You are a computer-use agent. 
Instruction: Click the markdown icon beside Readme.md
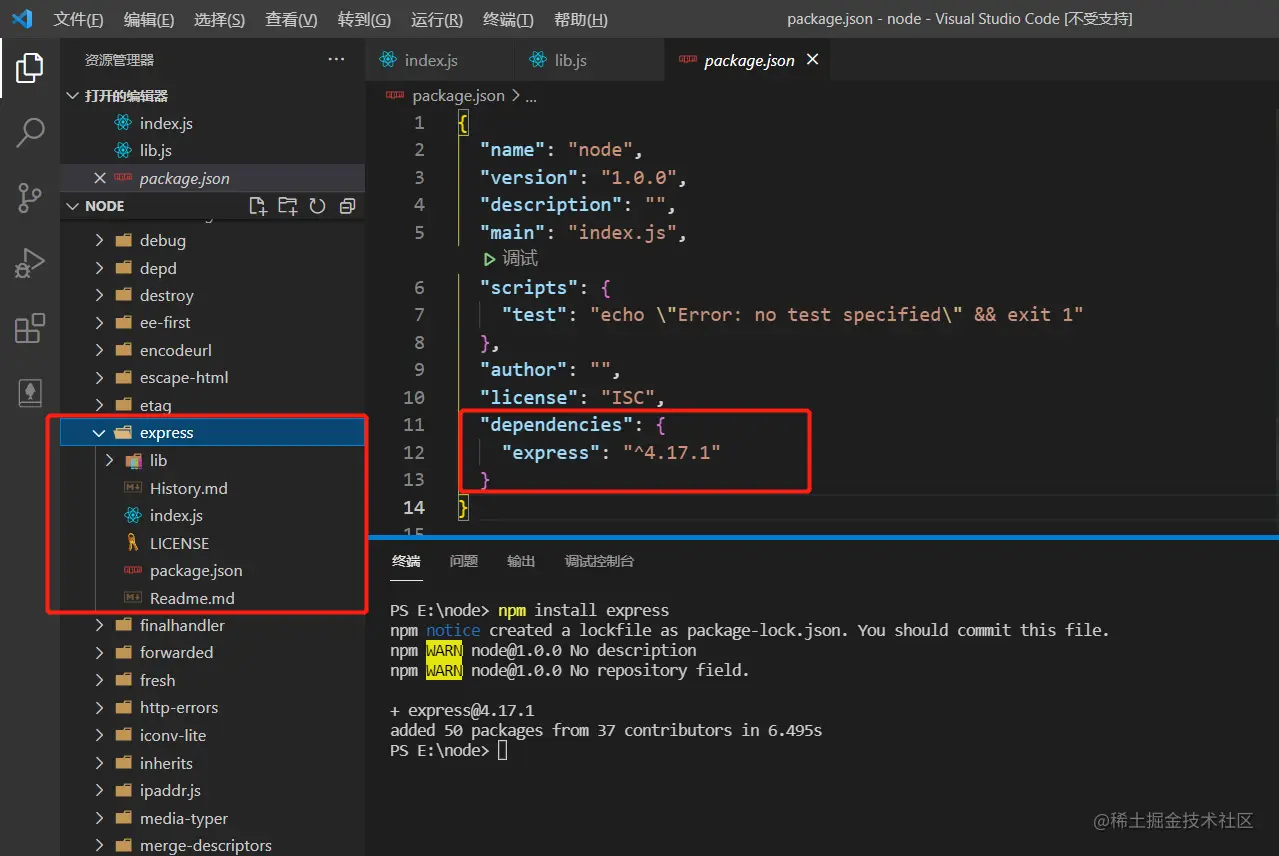133,598
